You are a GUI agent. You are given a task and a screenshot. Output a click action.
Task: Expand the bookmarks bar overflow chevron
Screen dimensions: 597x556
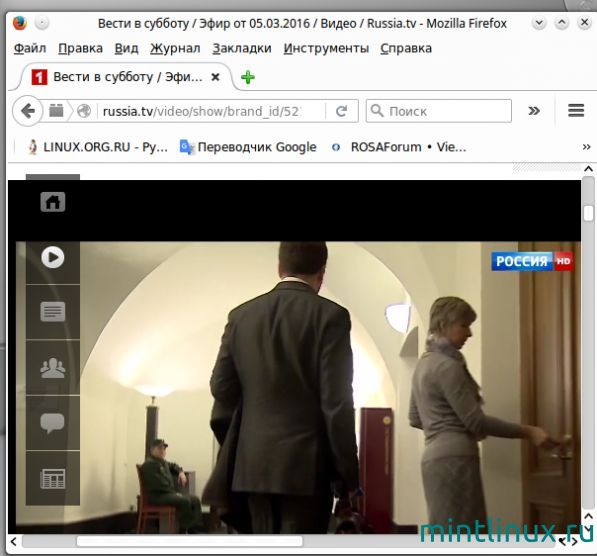pyautogui.click(x=587, y=147)
